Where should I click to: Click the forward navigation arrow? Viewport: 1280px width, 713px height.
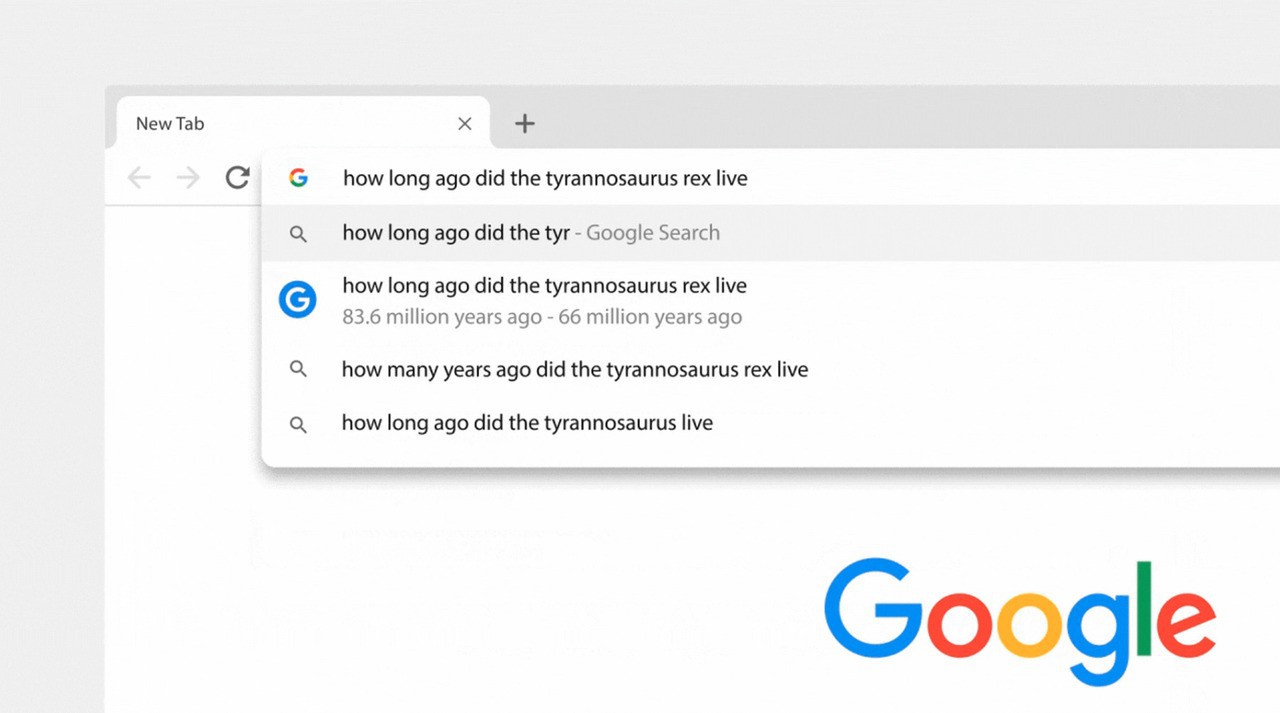tap(188, 178)
